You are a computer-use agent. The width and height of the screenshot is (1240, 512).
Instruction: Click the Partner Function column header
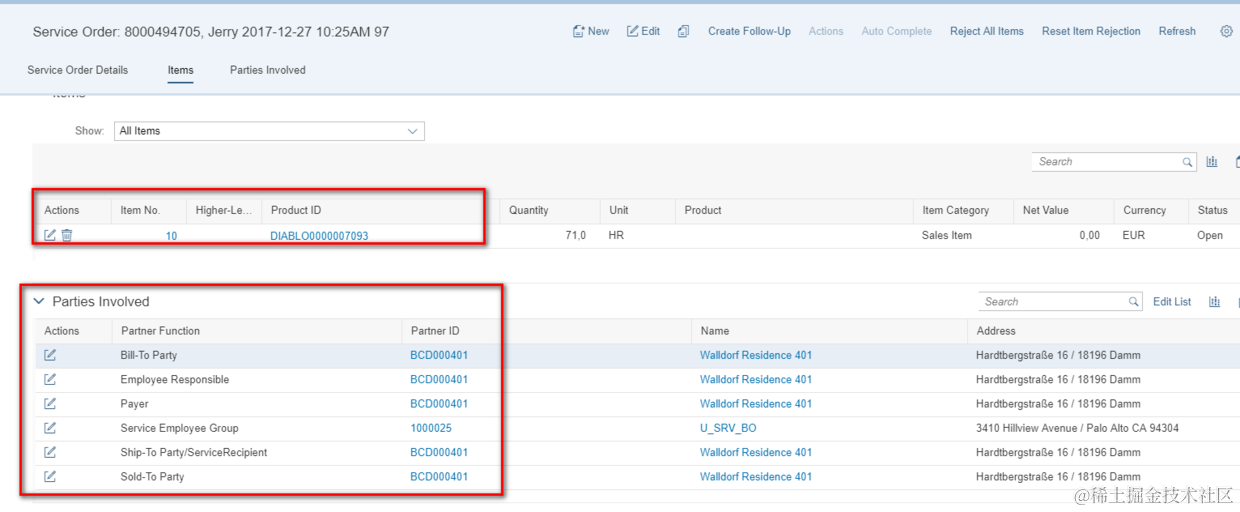tap(160, 331)
